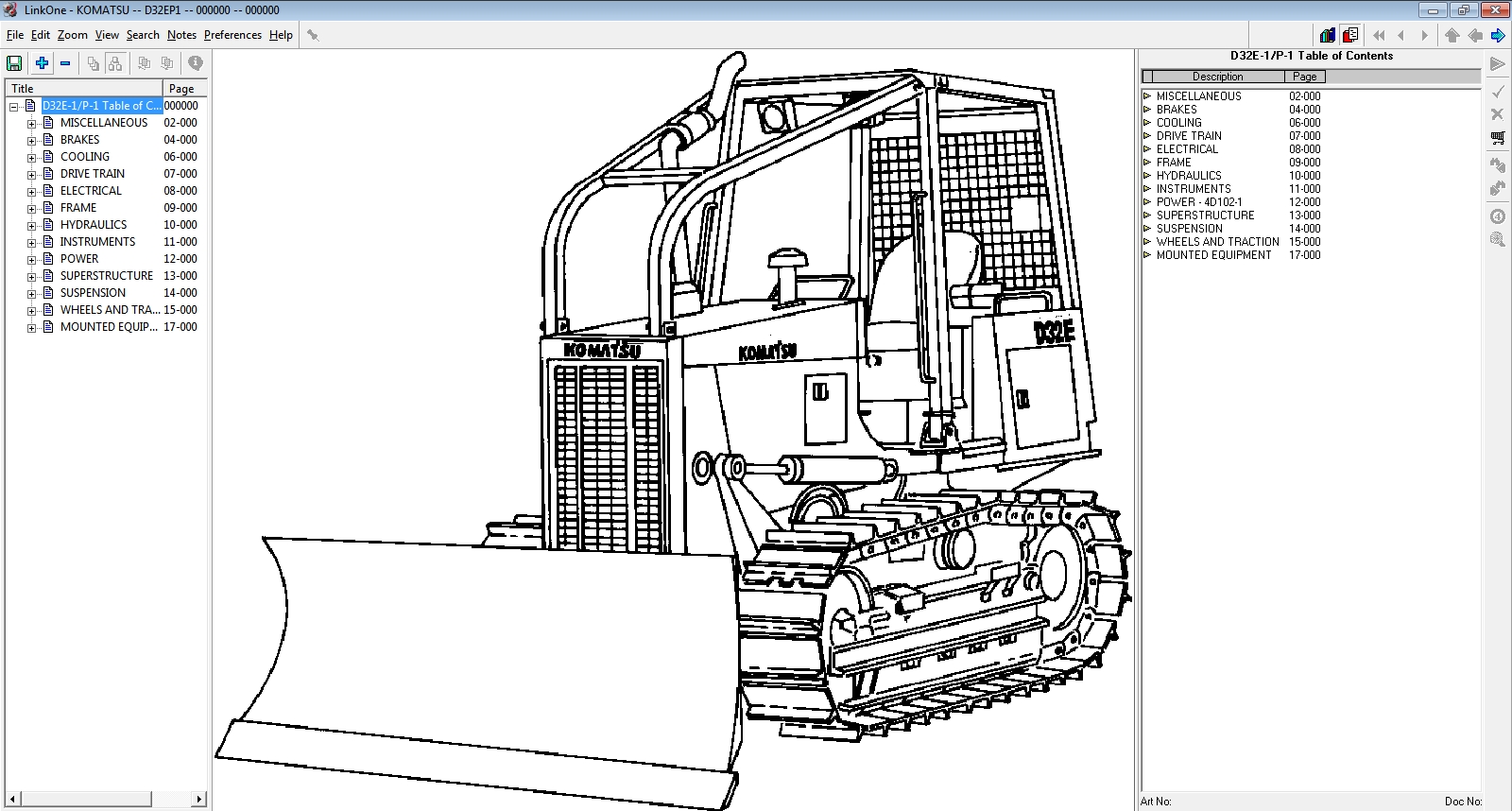Screen dimensions: 1512x811
Task: Click the grey play triangle icon on the right sidebar
Action: 1498,64
